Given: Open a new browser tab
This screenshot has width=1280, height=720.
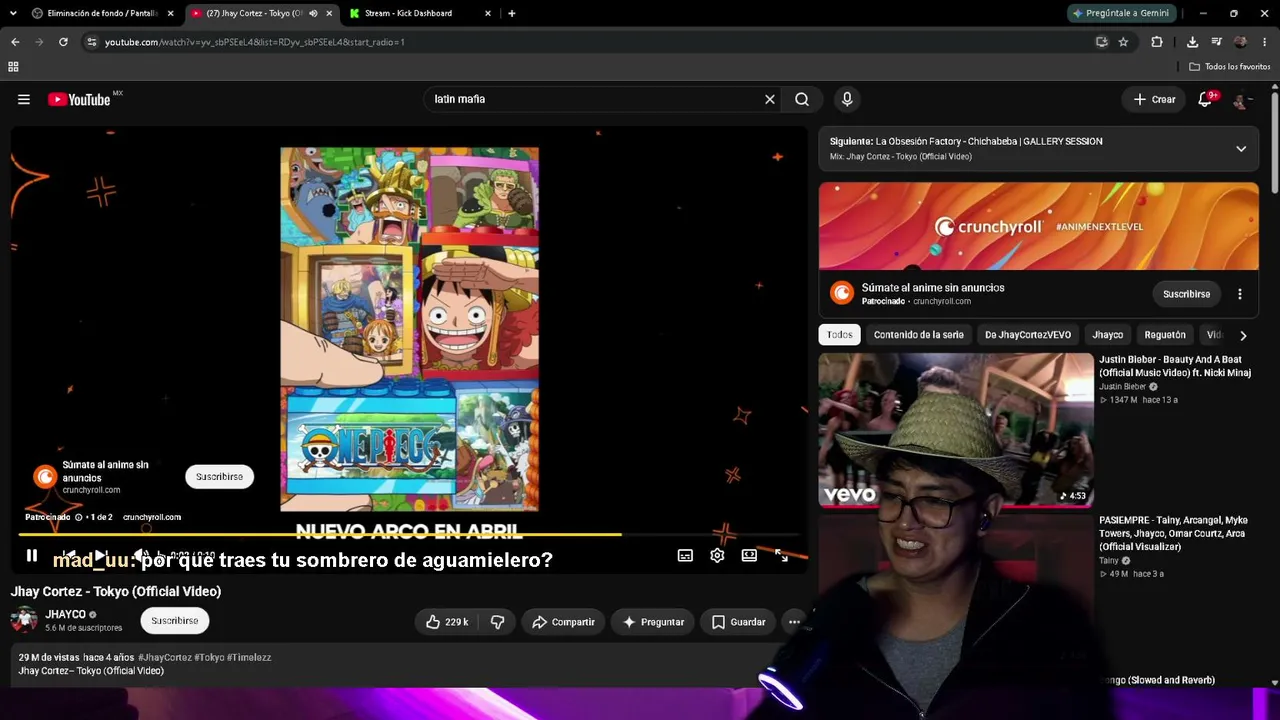Looking at the screenshot, I should [x=512, y=13].
